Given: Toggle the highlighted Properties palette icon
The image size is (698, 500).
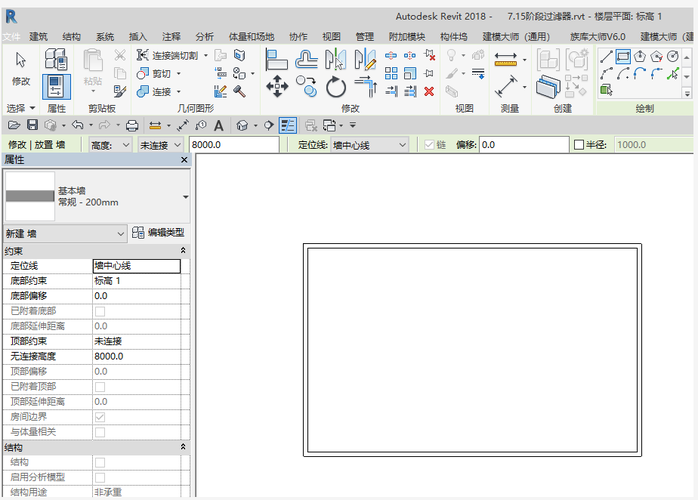Looking at the screenshot, I should pyautogui.click(x=56, y=87).
